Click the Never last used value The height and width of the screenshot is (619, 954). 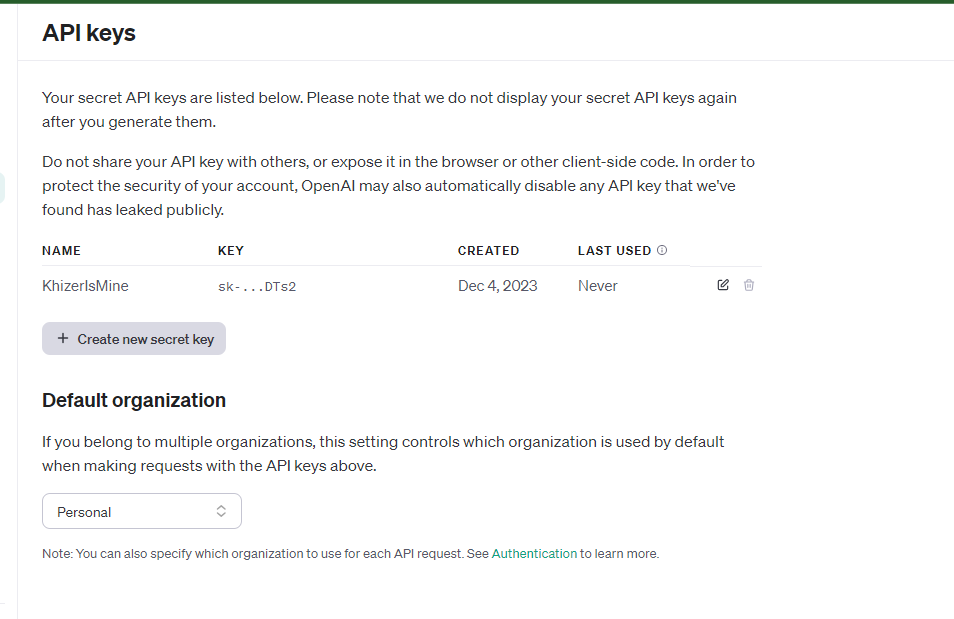tap(597, 286)
